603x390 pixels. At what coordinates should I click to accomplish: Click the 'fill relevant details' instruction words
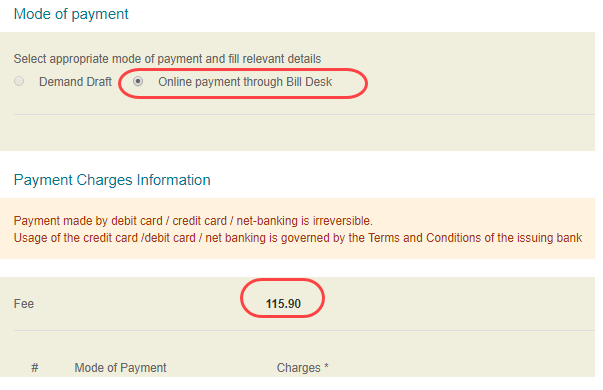[275, 59]
